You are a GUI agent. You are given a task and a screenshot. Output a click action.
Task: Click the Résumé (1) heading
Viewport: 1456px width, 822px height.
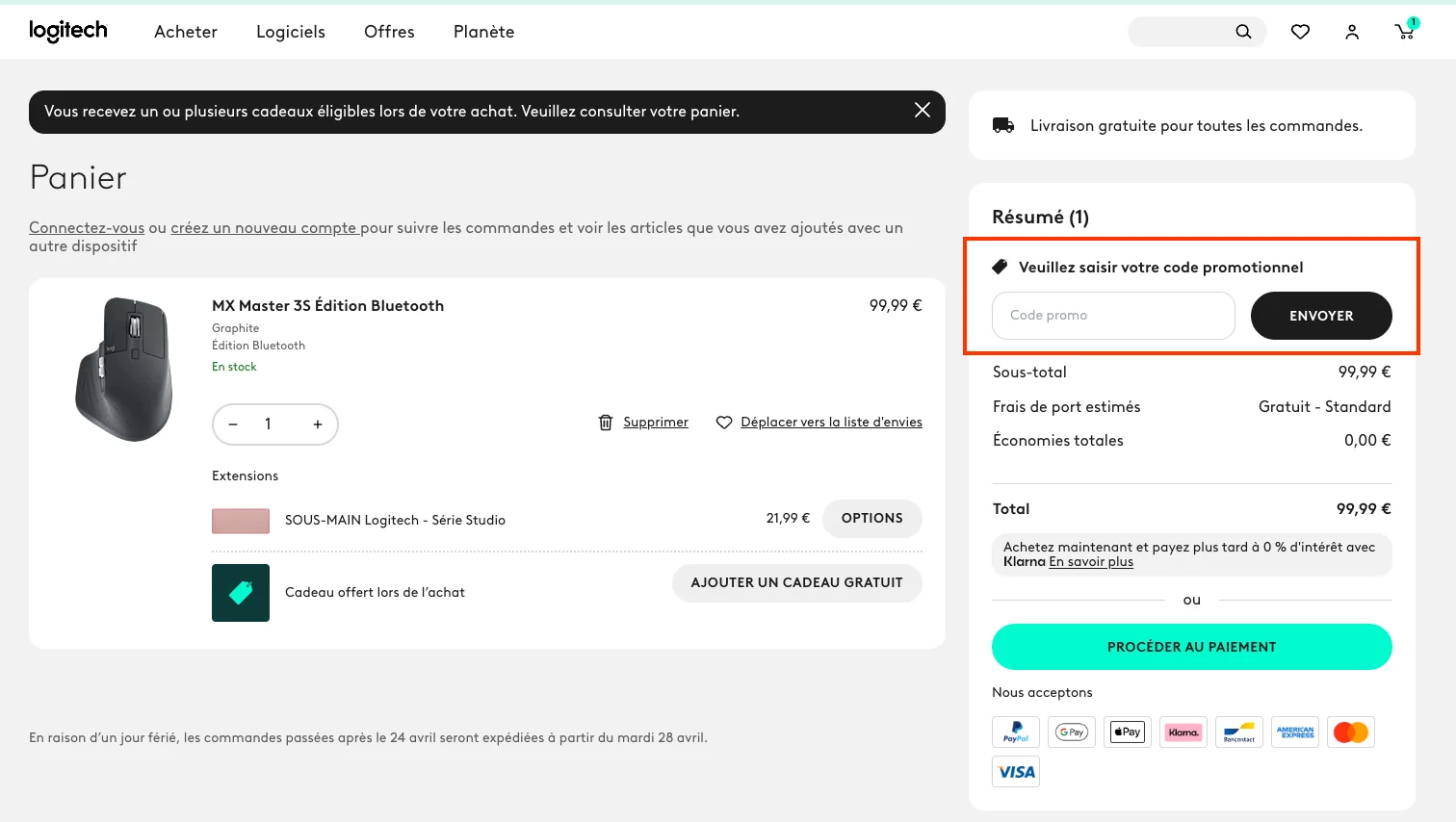1040,218
